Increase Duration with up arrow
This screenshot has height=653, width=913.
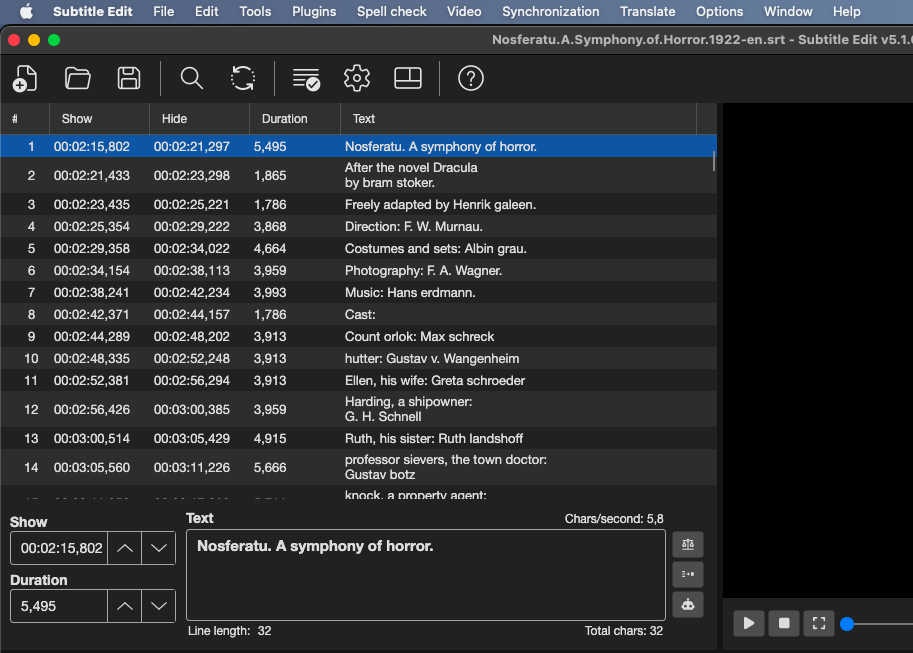pyautogui.click(x=125, y=606)
